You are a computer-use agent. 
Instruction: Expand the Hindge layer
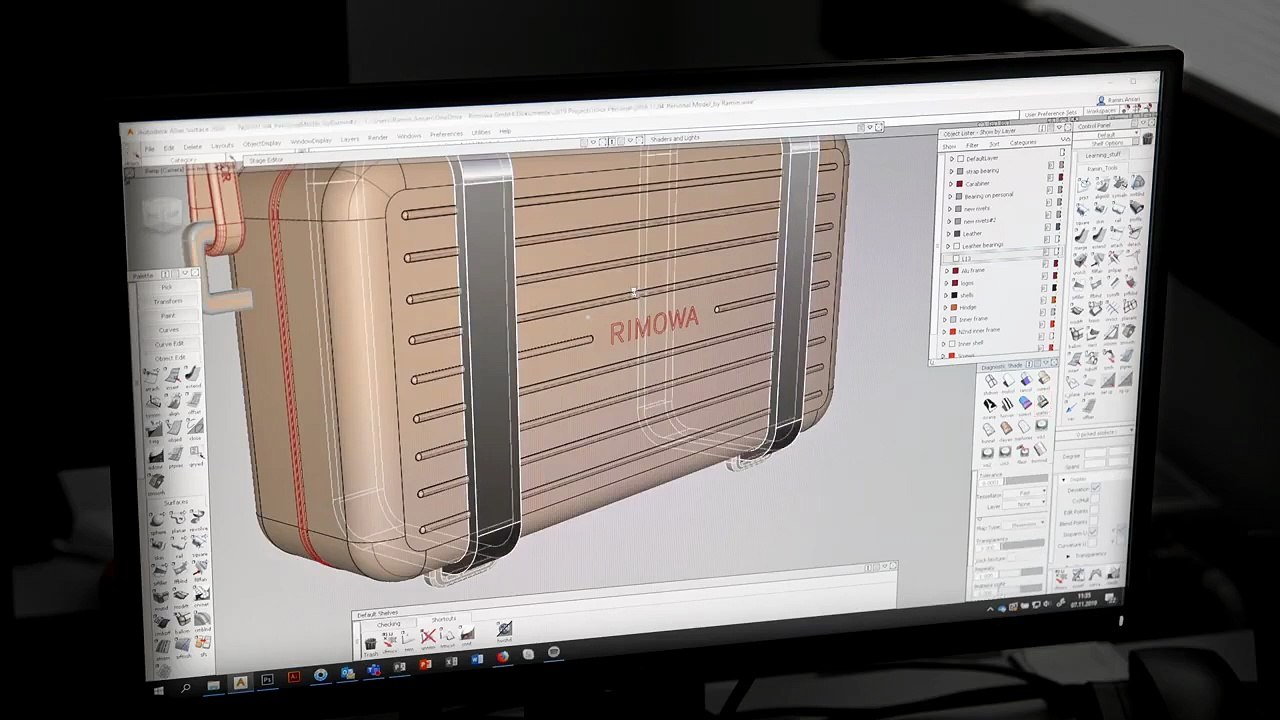click(945, 307)
